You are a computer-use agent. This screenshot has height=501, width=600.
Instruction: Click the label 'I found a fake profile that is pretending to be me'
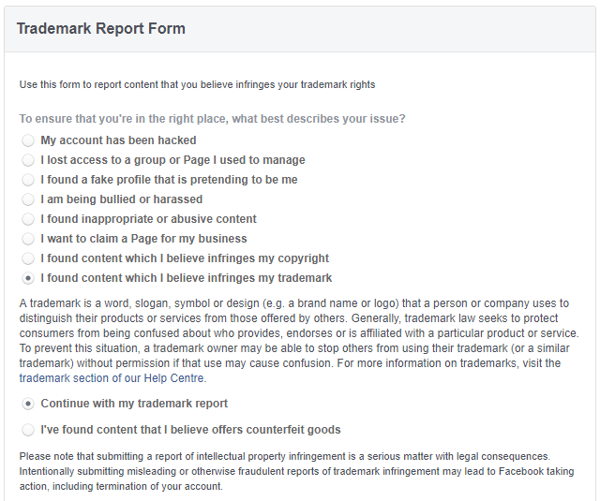point(169,180)
